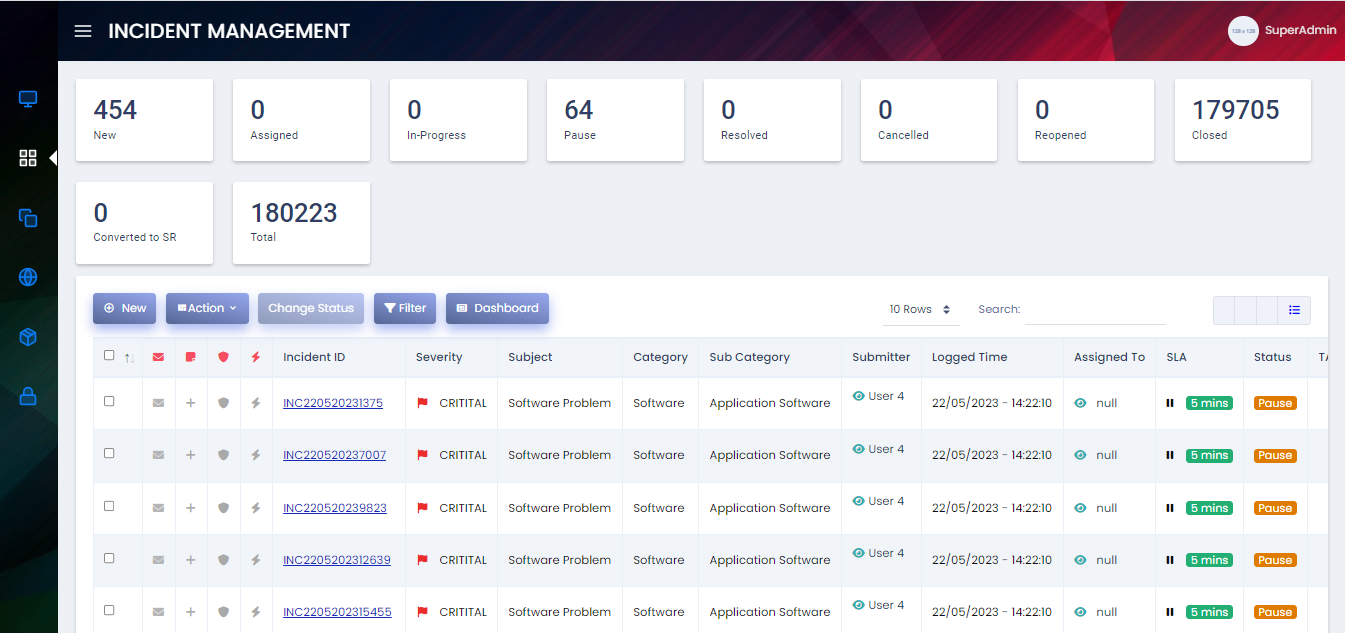Show the Total incidents card with 180223

click(x=301, y=223)
